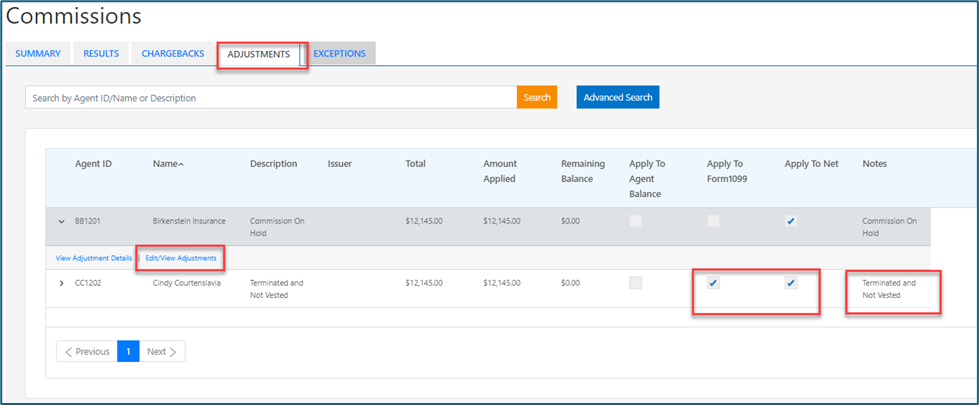
Task: Toggle Apply To Form1099 for Cindy Courtenslavia
Action: point(713,283)
